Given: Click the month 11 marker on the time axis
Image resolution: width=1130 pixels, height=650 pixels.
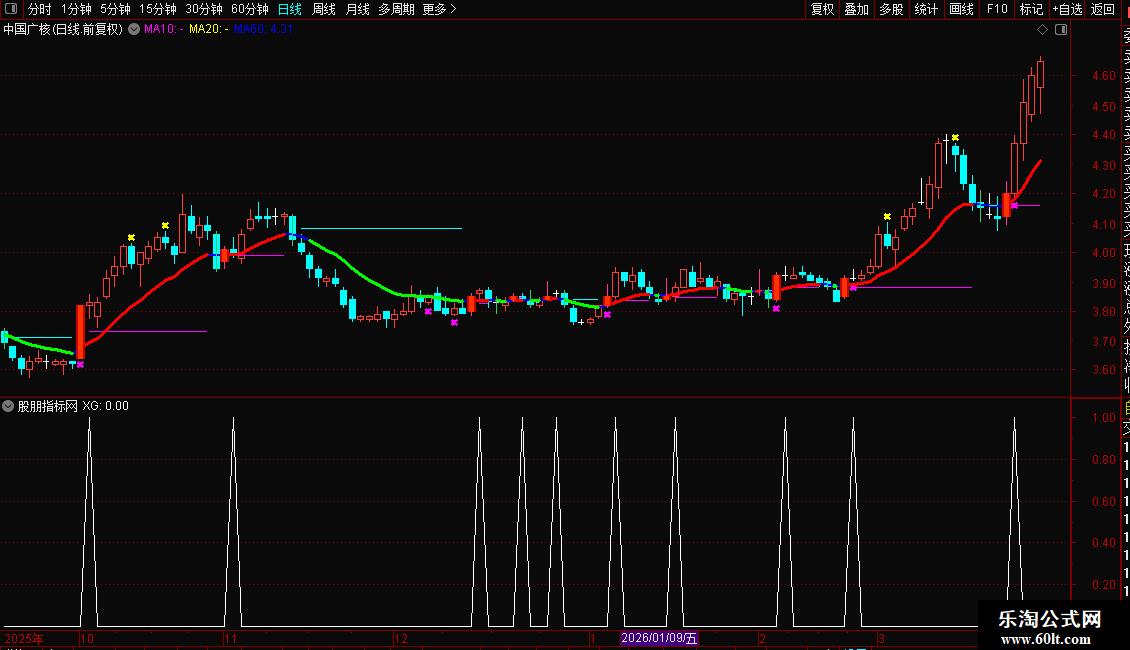Looking at the screenshot, I should (230, 639).
